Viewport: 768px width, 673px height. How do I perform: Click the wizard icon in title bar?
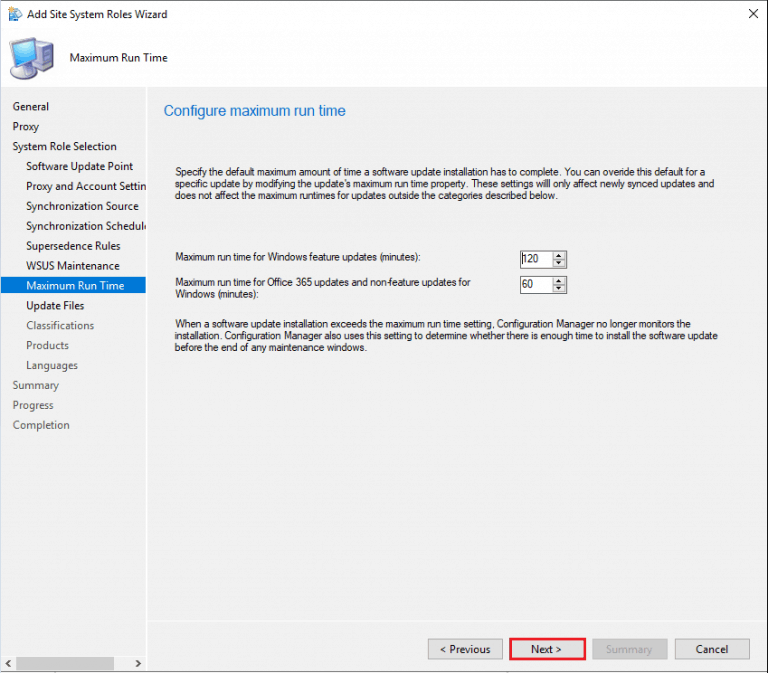click(14, 15)
